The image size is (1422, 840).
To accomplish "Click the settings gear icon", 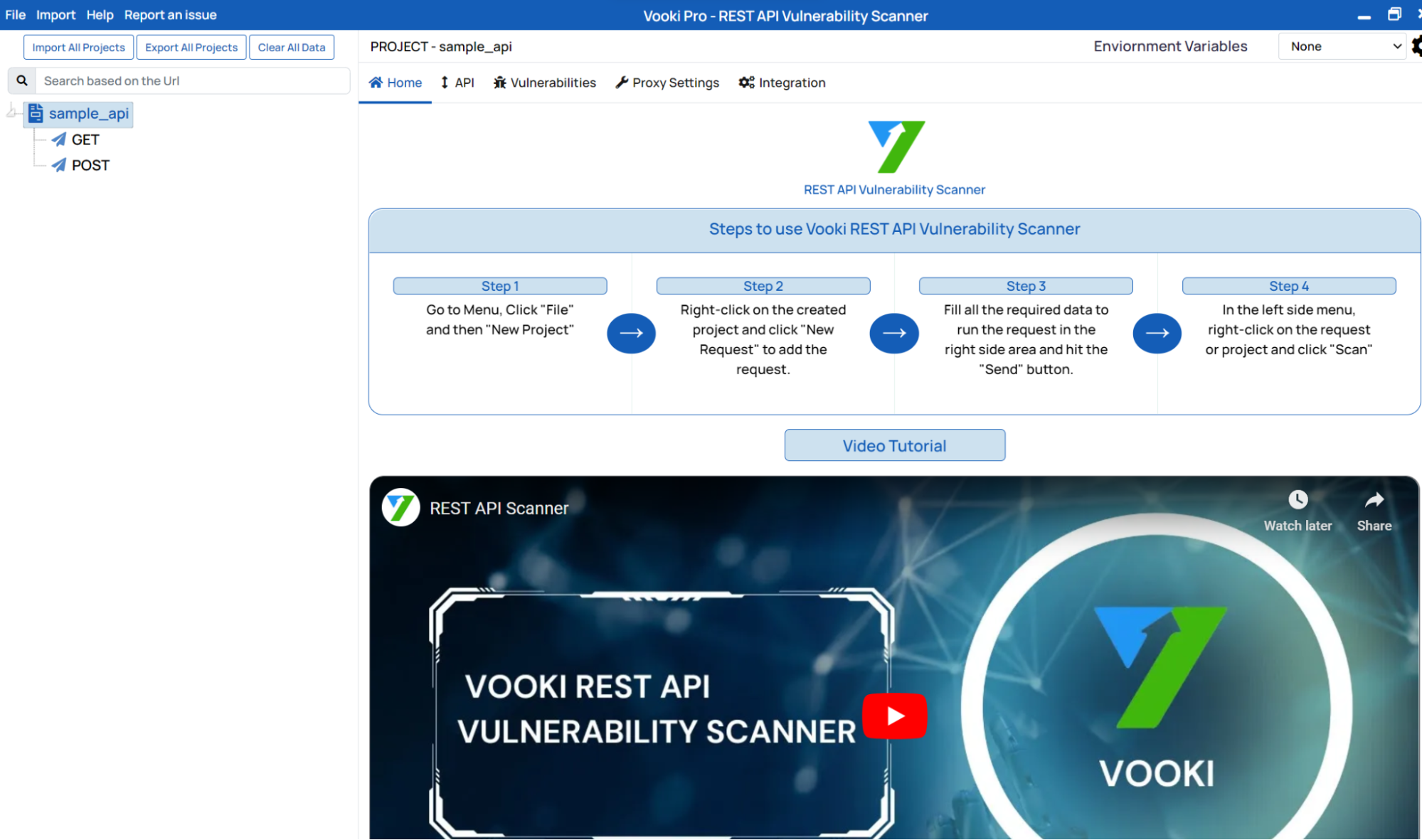I will pyautogui.click(x=1416, y=46).
